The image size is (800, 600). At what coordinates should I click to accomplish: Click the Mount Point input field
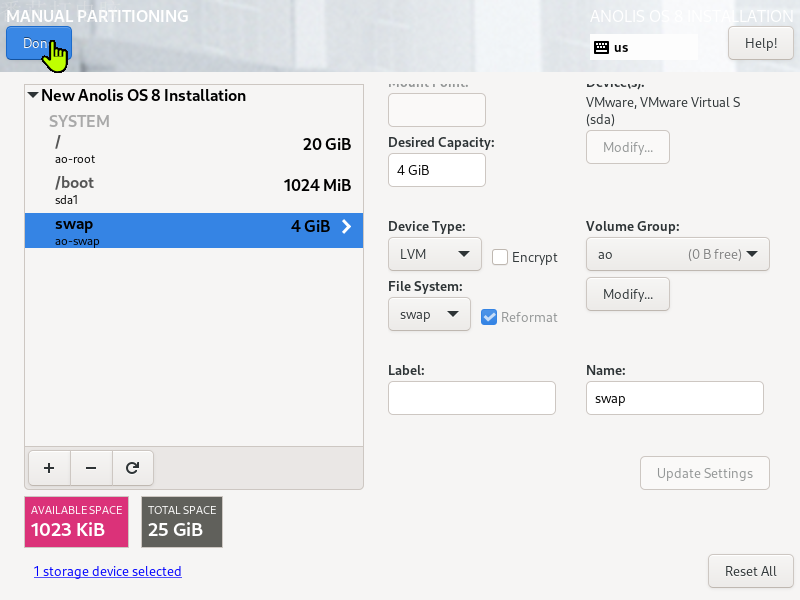pos(437,110)
